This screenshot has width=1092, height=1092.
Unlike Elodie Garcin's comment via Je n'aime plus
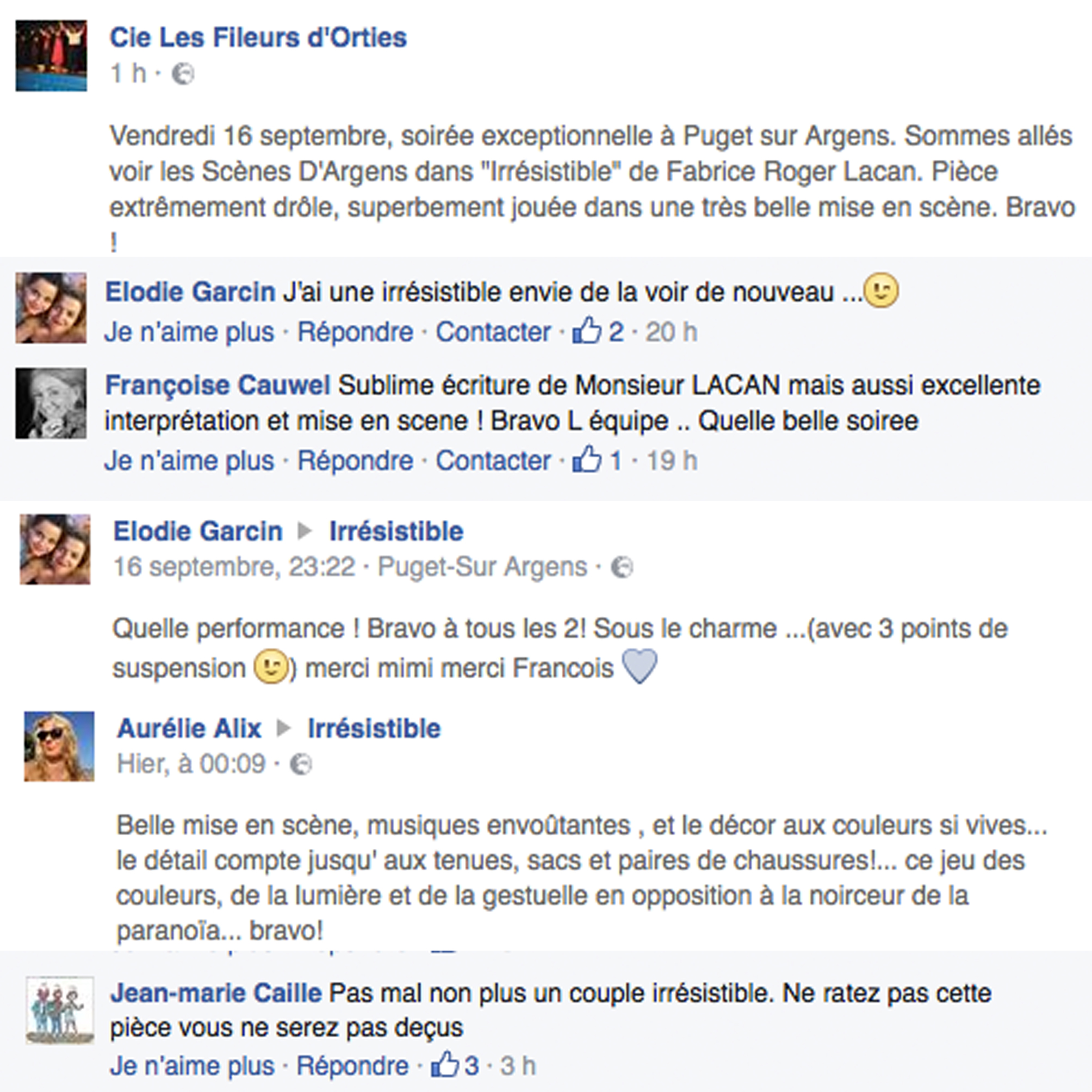pos(189,332)
